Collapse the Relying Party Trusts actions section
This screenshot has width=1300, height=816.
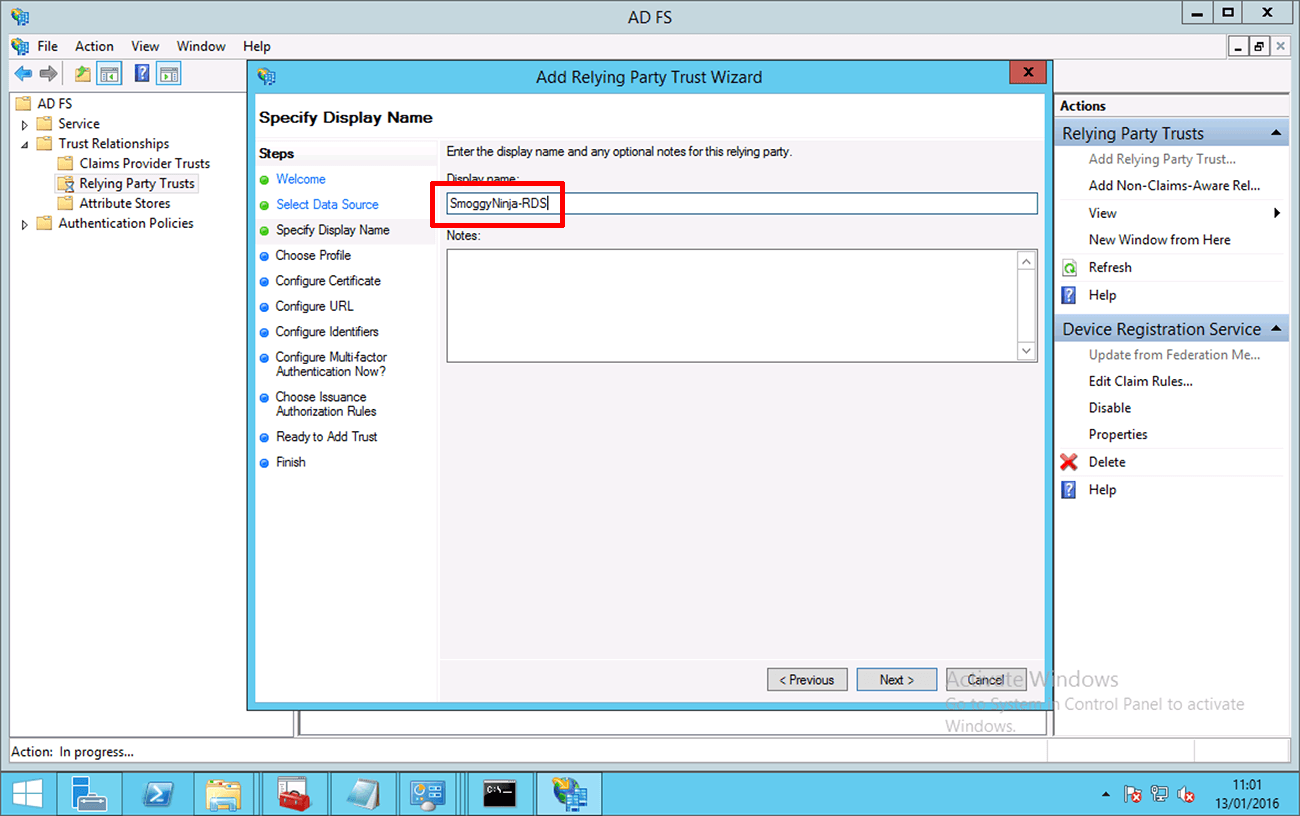click(x=1276, y=133)
